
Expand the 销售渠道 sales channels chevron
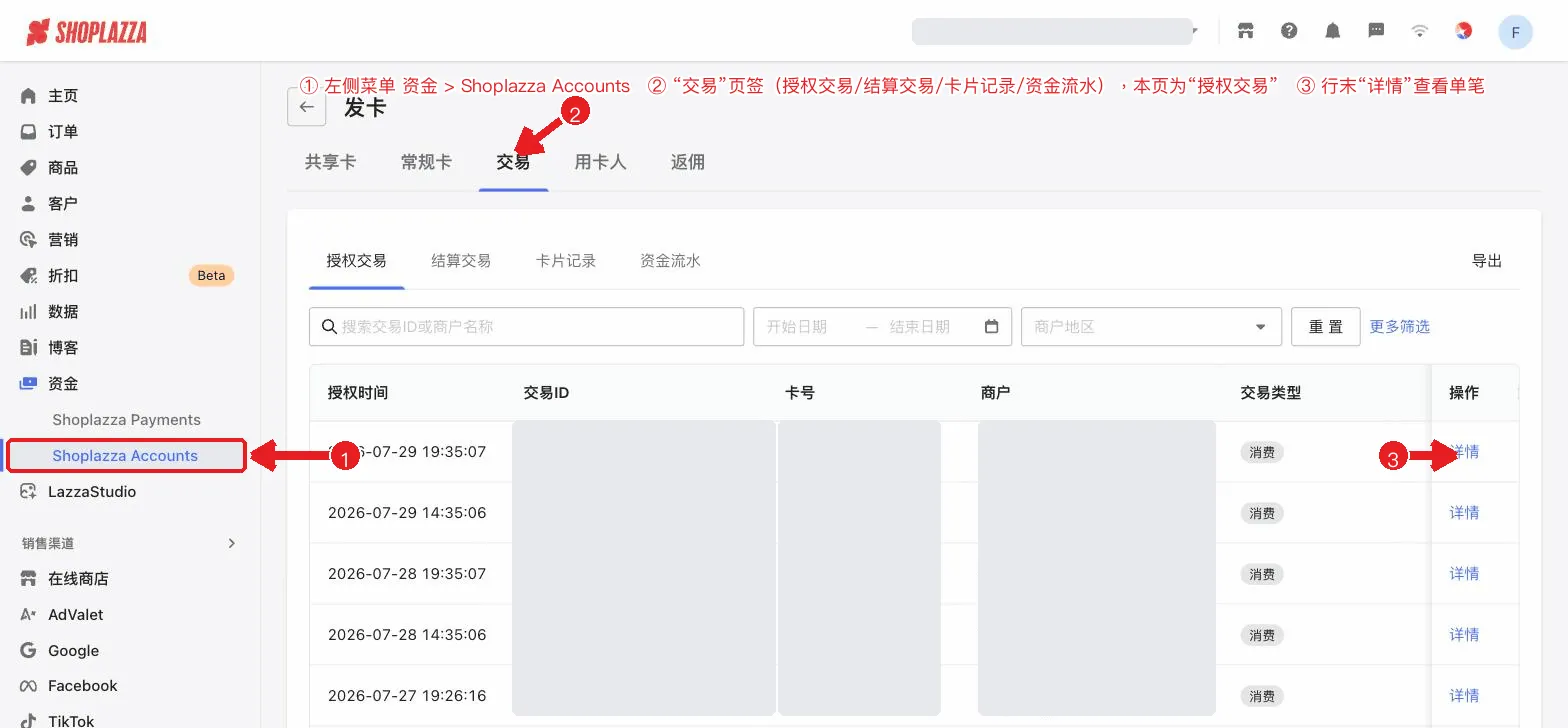(x=232, y=543)
